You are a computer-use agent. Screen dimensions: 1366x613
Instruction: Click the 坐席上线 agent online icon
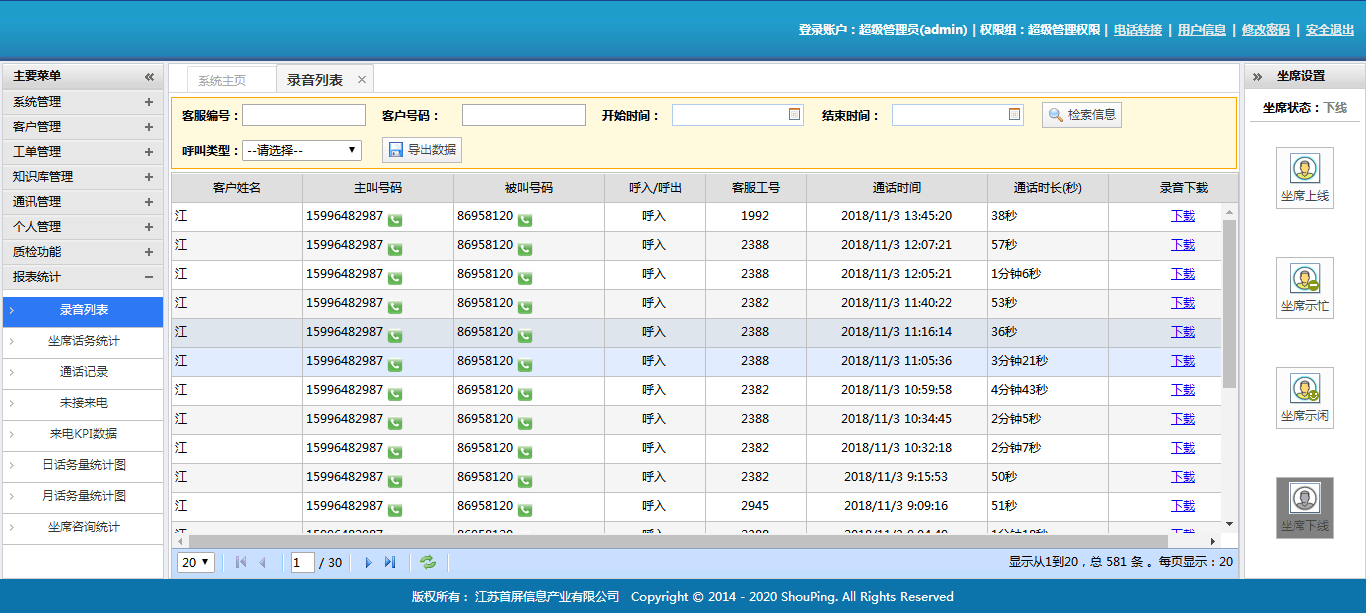coord(1304,178)
